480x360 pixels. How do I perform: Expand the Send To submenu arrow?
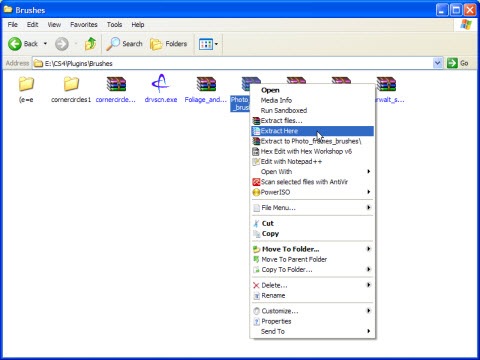pyautogui.click(x=369, y=331)
